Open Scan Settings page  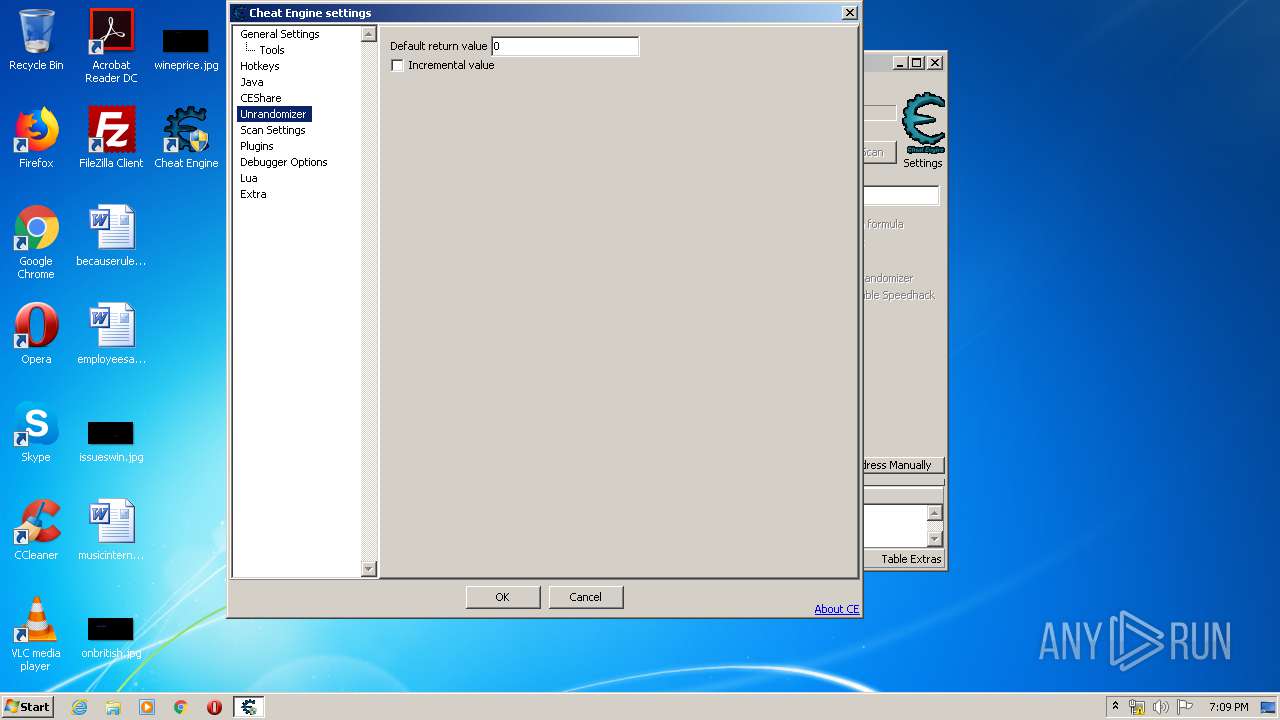273,130
